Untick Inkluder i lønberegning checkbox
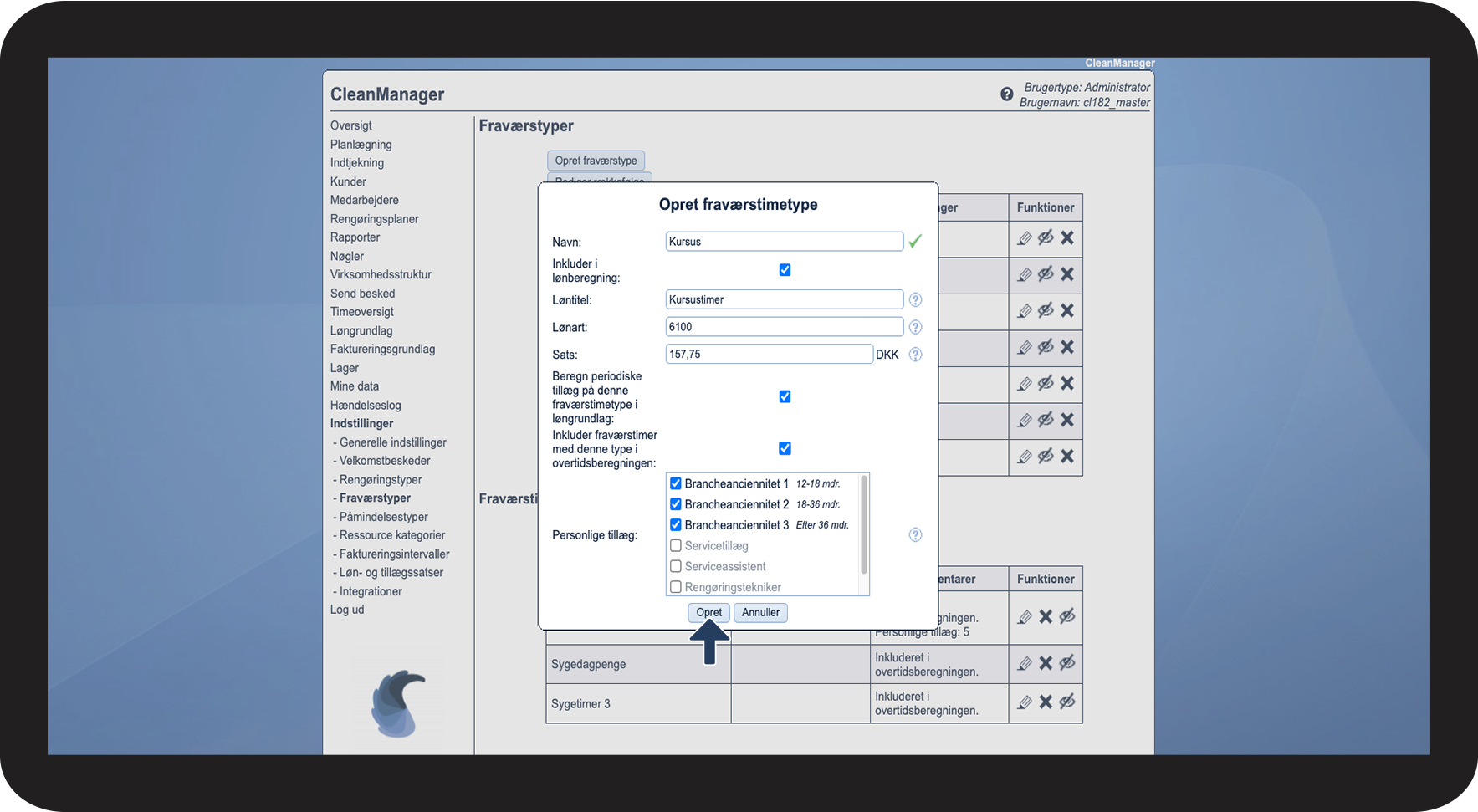This screenshot has height=812, width=1478. [785, 270]
